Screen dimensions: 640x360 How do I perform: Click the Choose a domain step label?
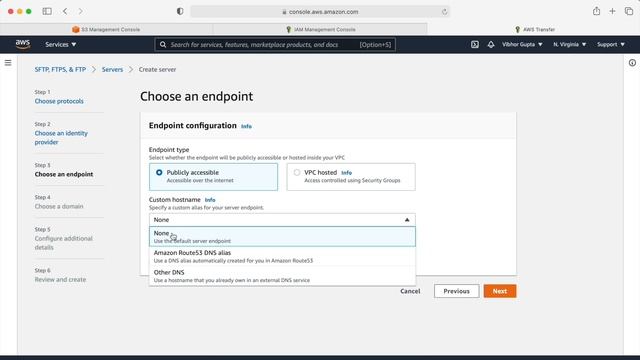tap(59, 207)
